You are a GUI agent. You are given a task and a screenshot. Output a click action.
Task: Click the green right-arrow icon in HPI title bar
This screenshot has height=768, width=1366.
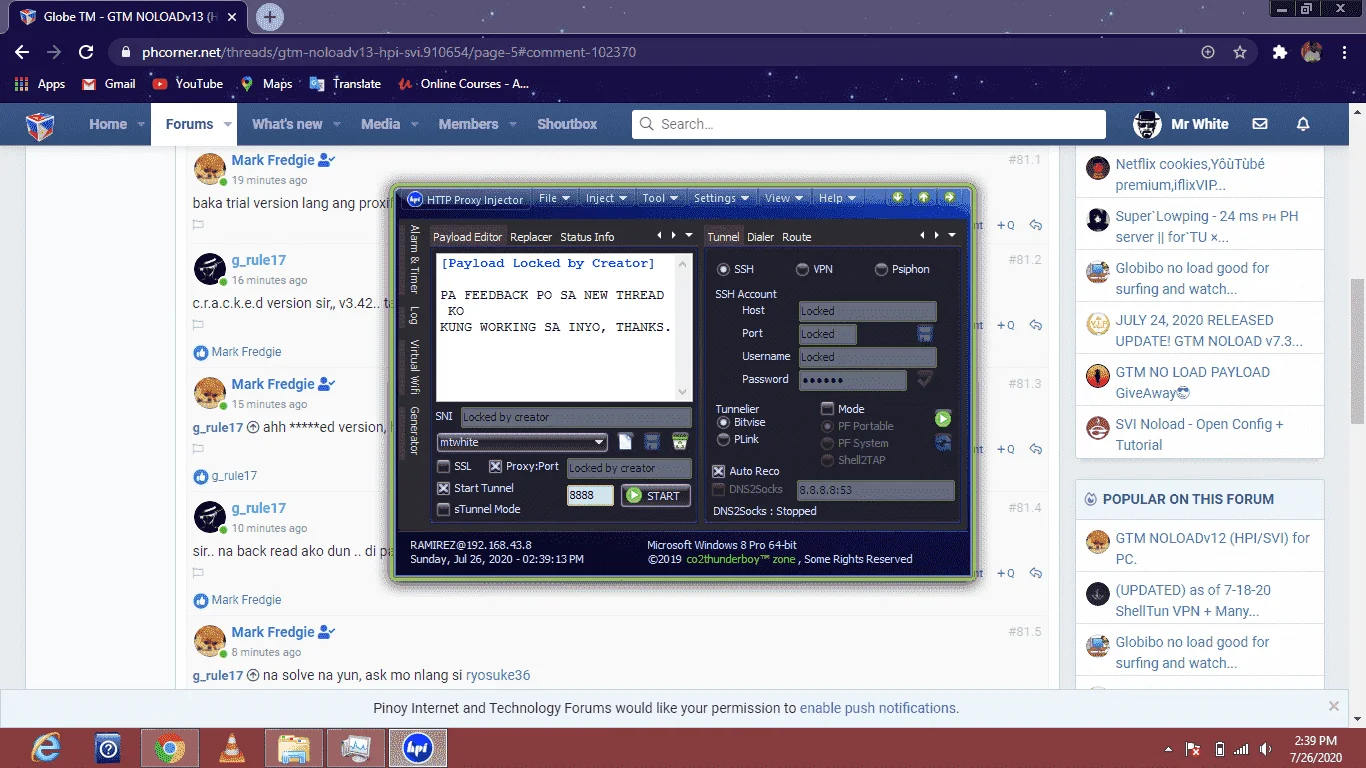pos(949,197)
